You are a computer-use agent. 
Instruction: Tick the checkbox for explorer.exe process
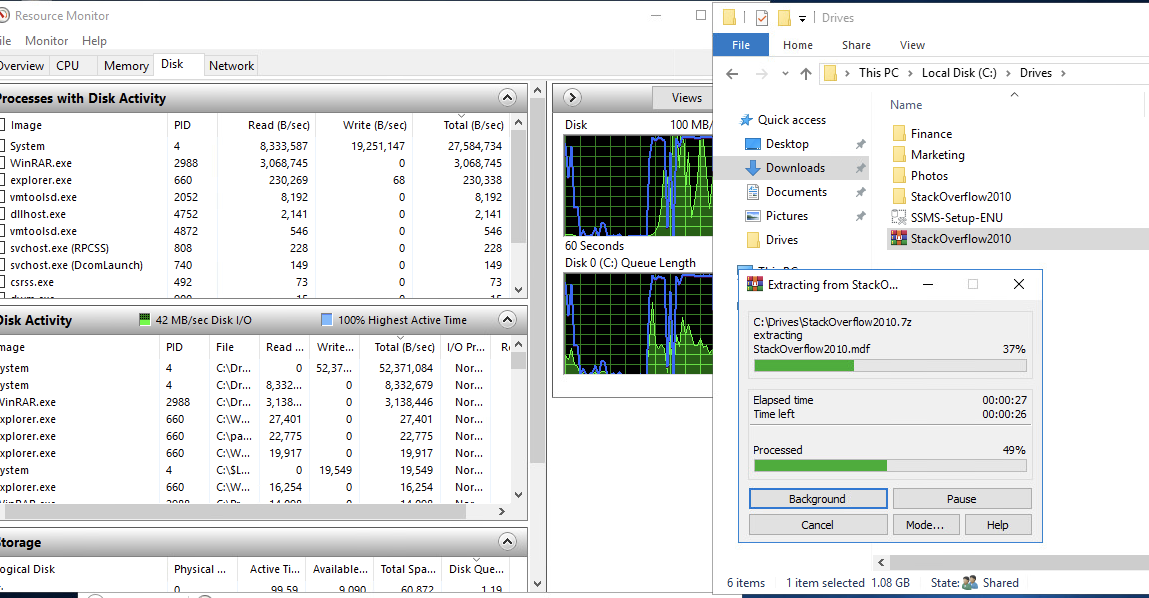(2, 180)
